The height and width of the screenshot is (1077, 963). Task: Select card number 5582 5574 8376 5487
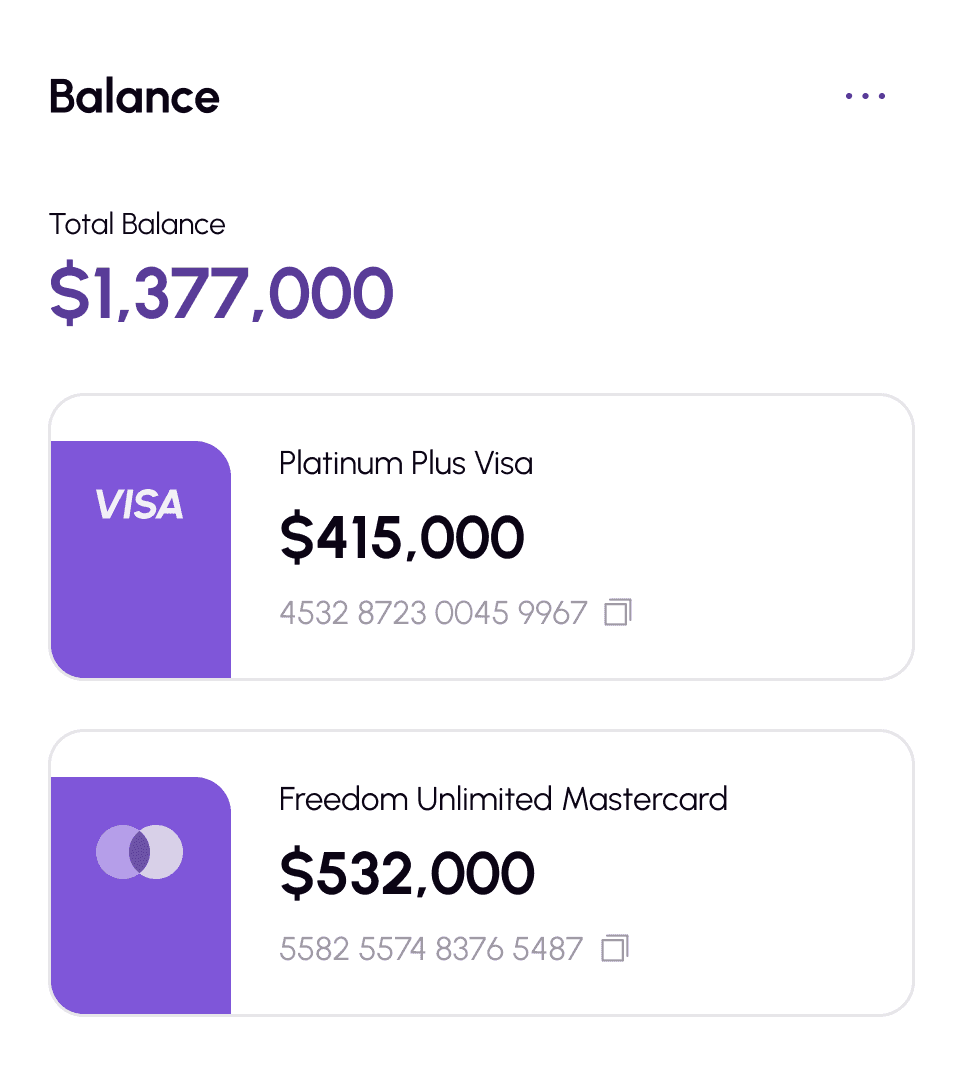tap(431, 948)
